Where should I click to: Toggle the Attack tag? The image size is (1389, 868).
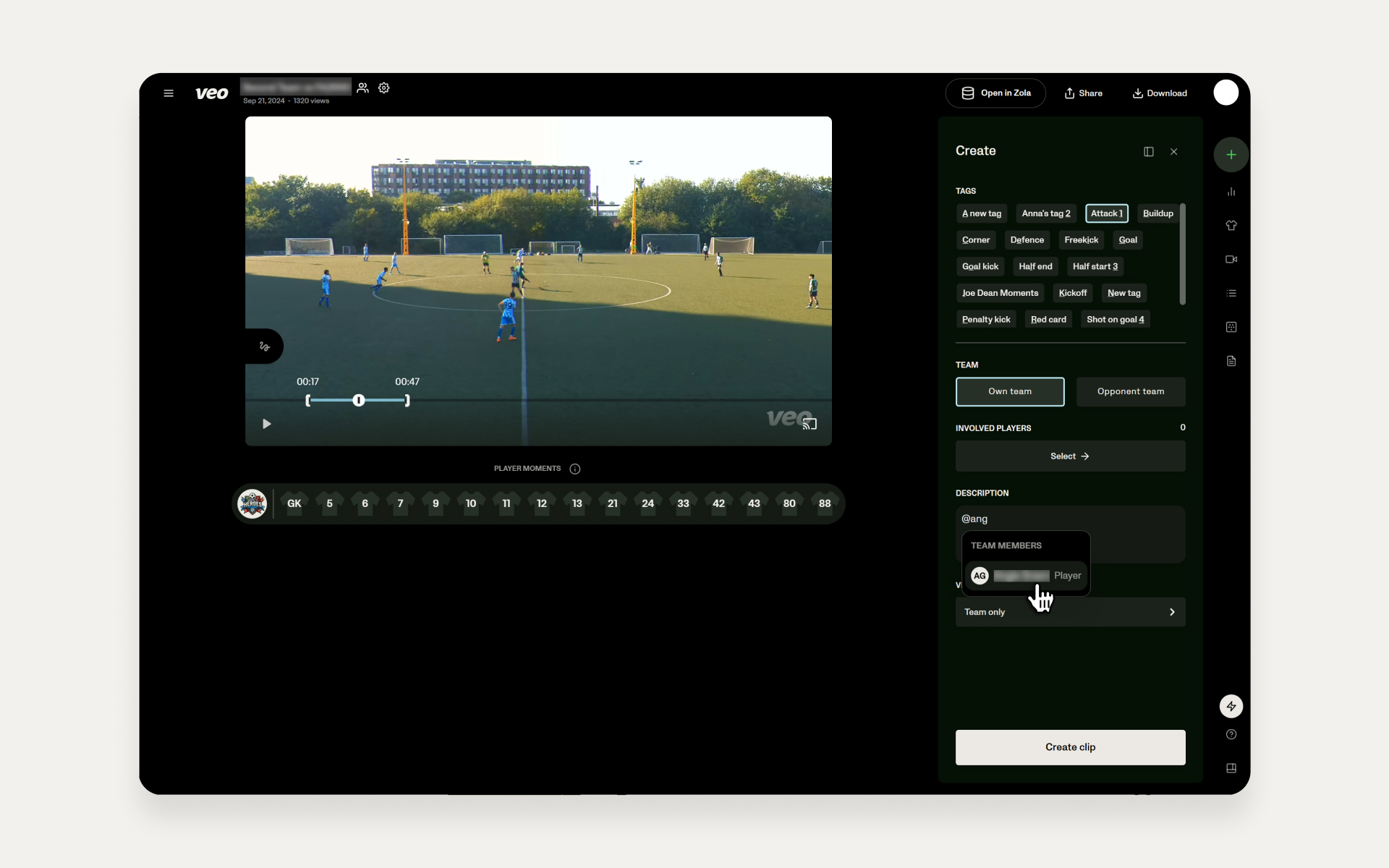(x=1107, y=213)
